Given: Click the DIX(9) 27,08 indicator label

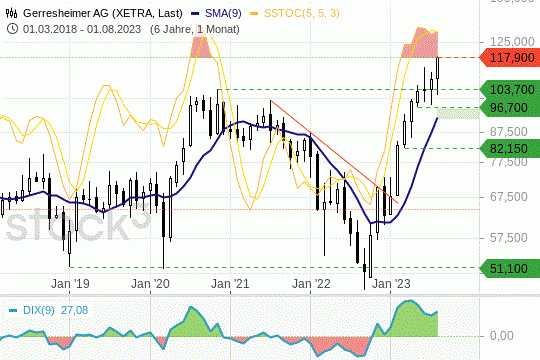Looking at the screenshot, I should click(x=55, y=310).
